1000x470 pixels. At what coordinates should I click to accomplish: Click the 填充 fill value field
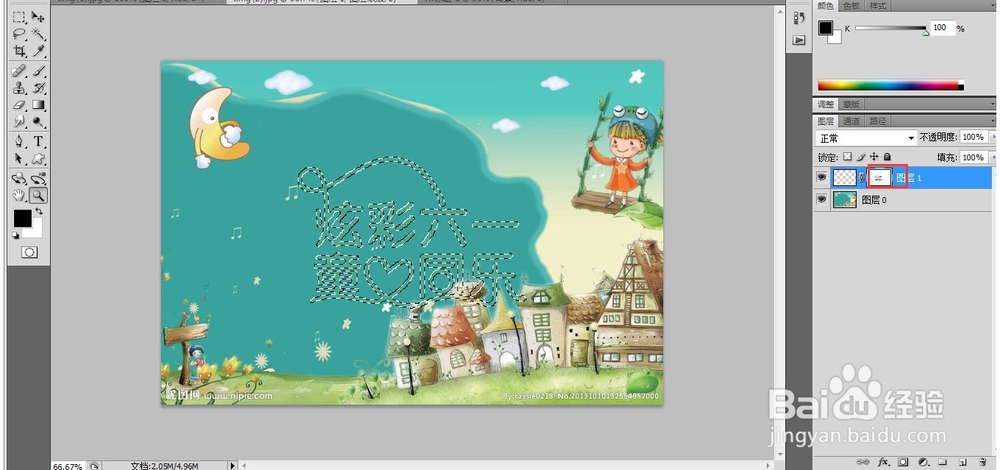coord(973,157)
